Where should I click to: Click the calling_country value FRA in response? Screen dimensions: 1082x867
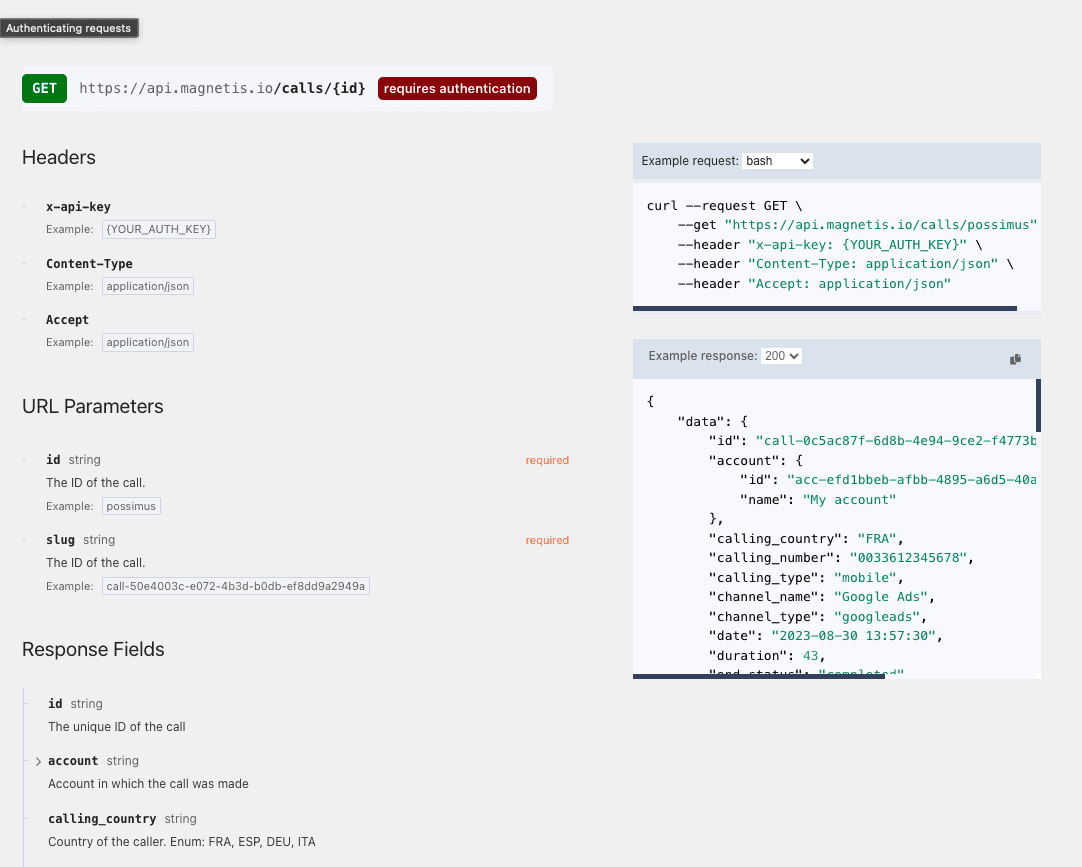pyautogui.click(x=877, y=538)
